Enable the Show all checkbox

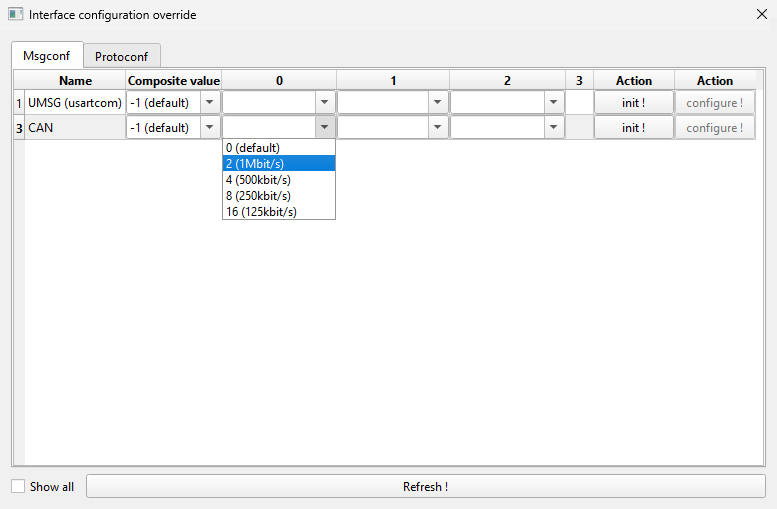(x=19, y=487)
